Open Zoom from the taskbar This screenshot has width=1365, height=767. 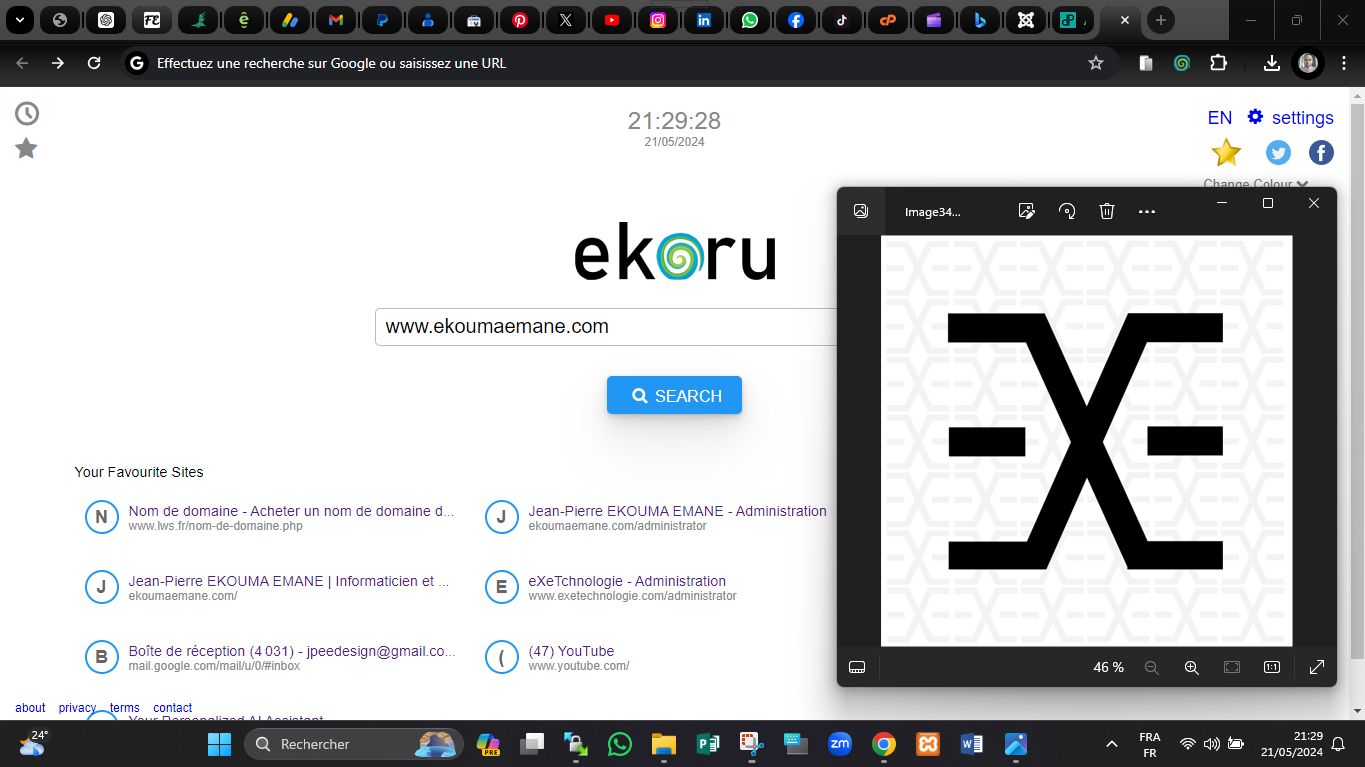tap(840, 744)
